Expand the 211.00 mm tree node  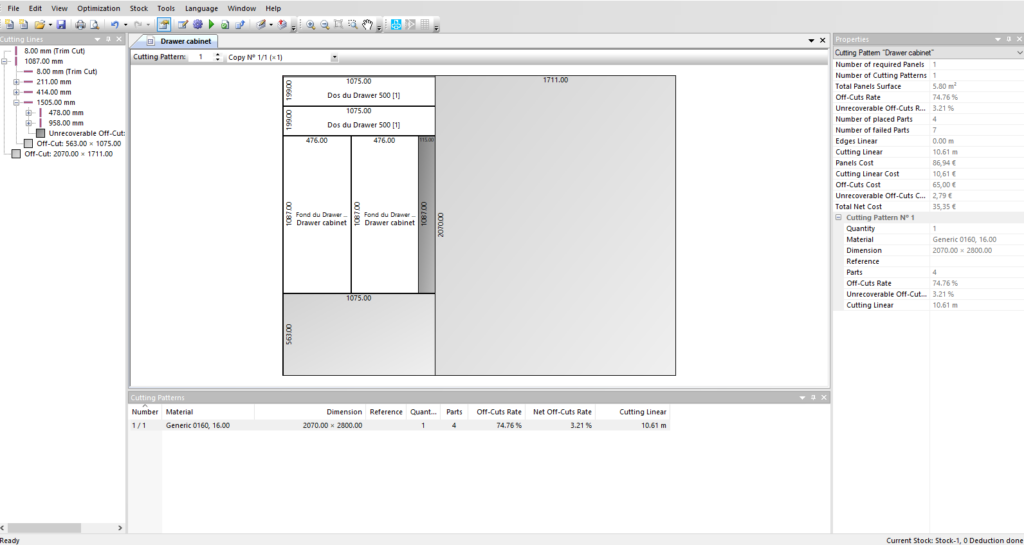pyautogui.click(x=16, y=82)
